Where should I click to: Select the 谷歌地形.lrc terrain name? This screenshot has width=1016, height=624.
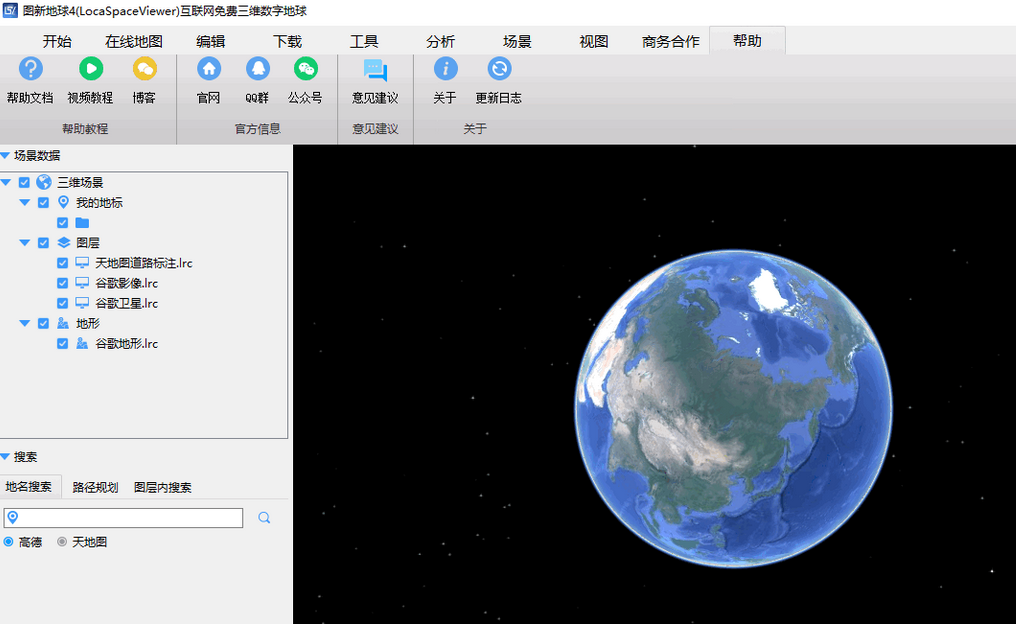click(127, 343)
